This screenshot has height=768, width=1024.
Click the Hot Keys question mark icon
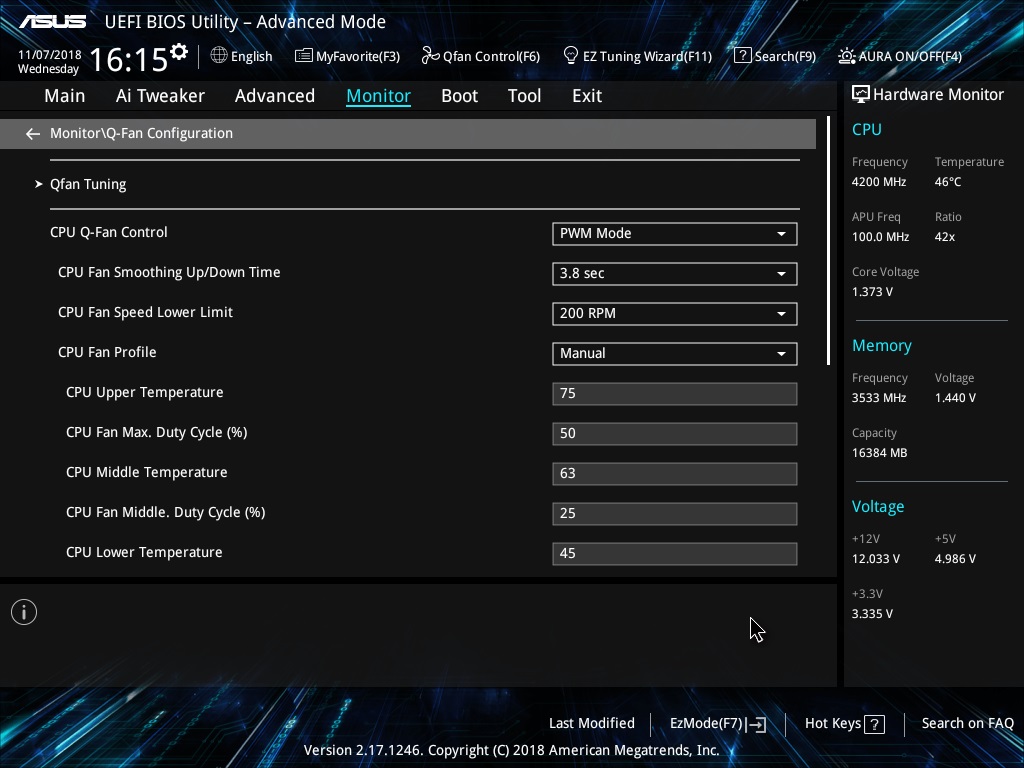tap(874, 724)
